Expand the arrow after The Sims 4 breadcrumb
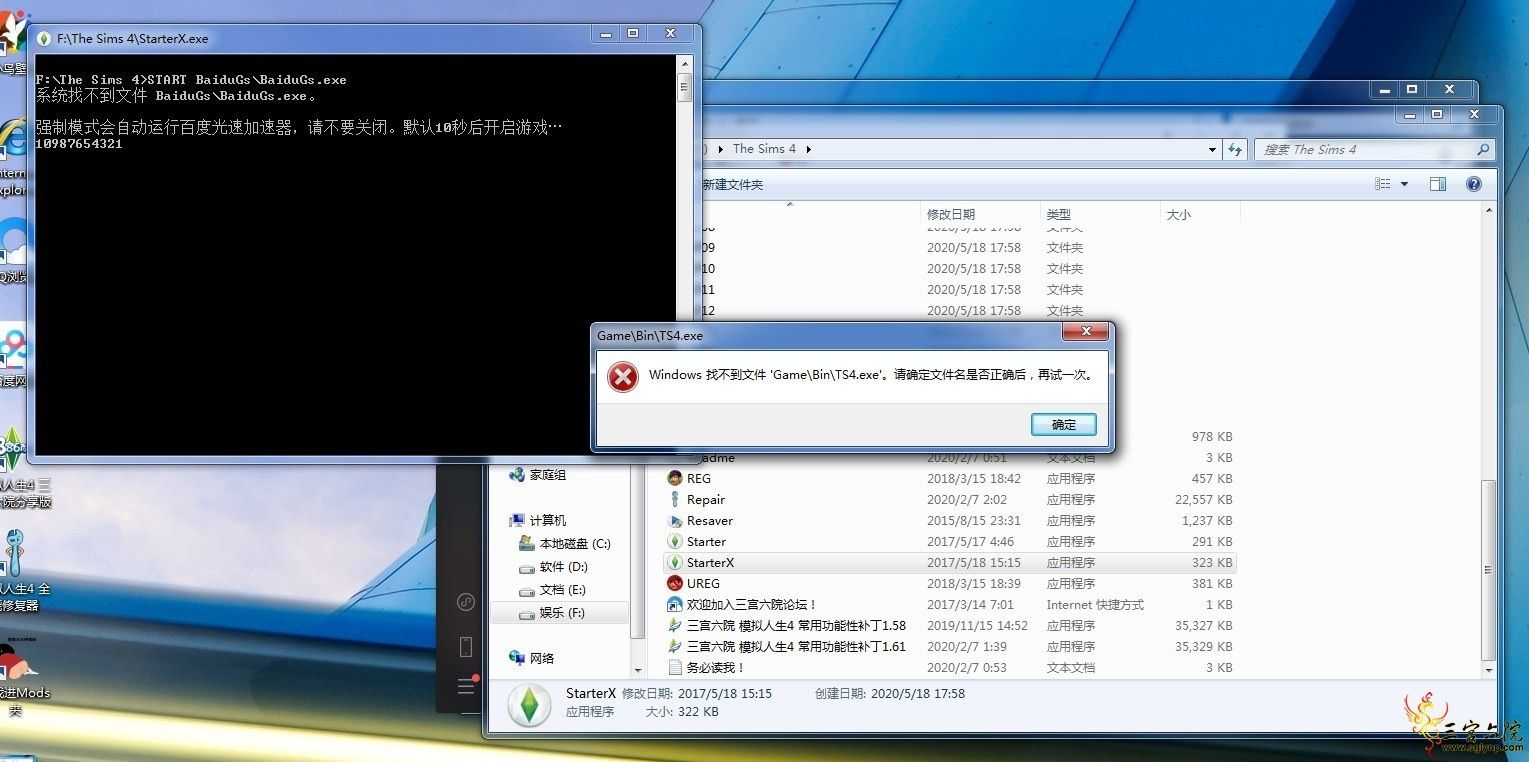 click(808, 149)
